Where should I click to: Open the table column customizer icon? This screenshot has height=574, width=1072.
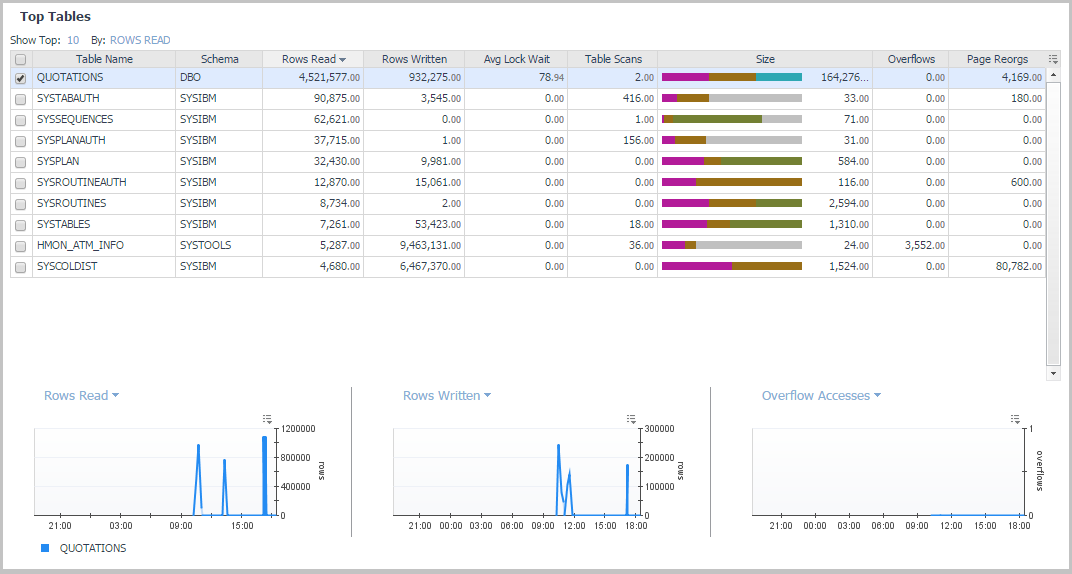click(x=1053, y=59)
